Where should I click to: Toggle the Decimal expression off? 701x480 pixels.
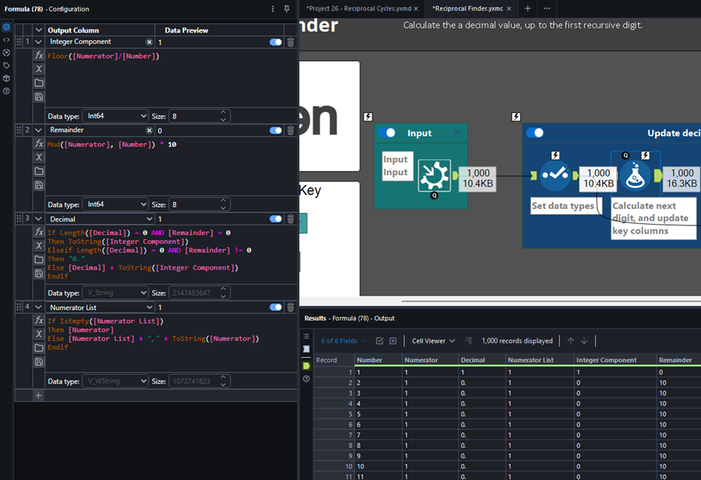click(x=276, y=219)
